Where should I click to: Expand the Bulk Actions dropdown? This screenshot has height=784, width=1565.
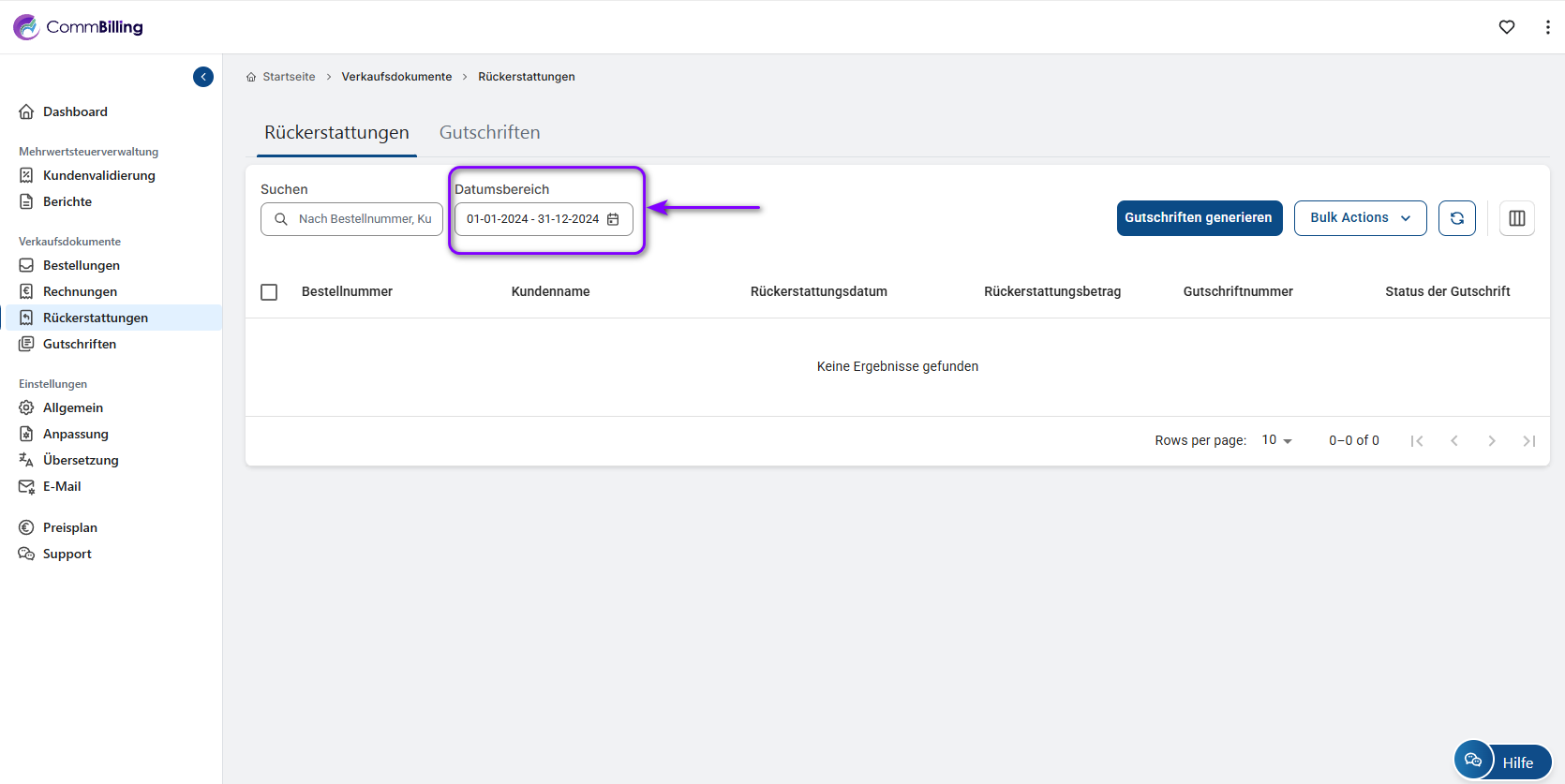click(x=1360, y=218)
